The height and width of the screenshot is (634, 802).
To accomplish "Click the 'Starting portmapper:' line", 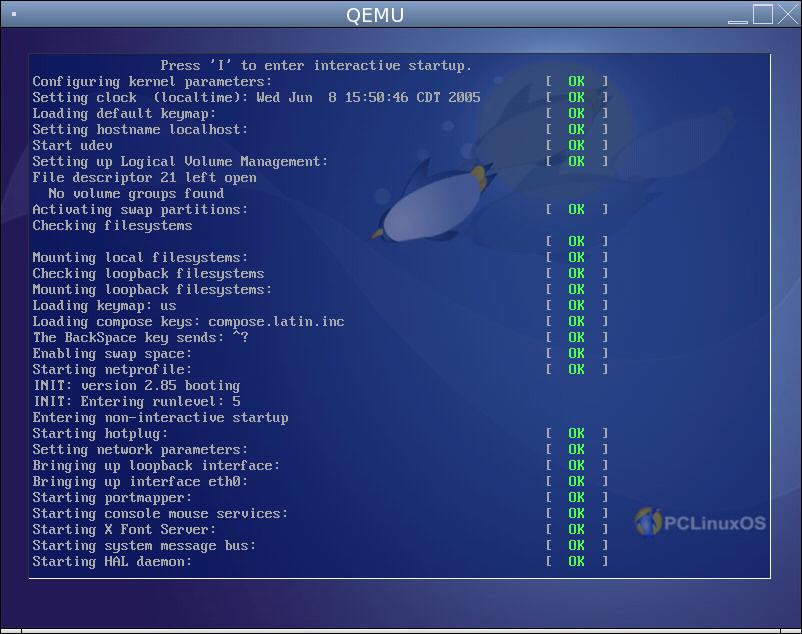I will click(112, 497).
